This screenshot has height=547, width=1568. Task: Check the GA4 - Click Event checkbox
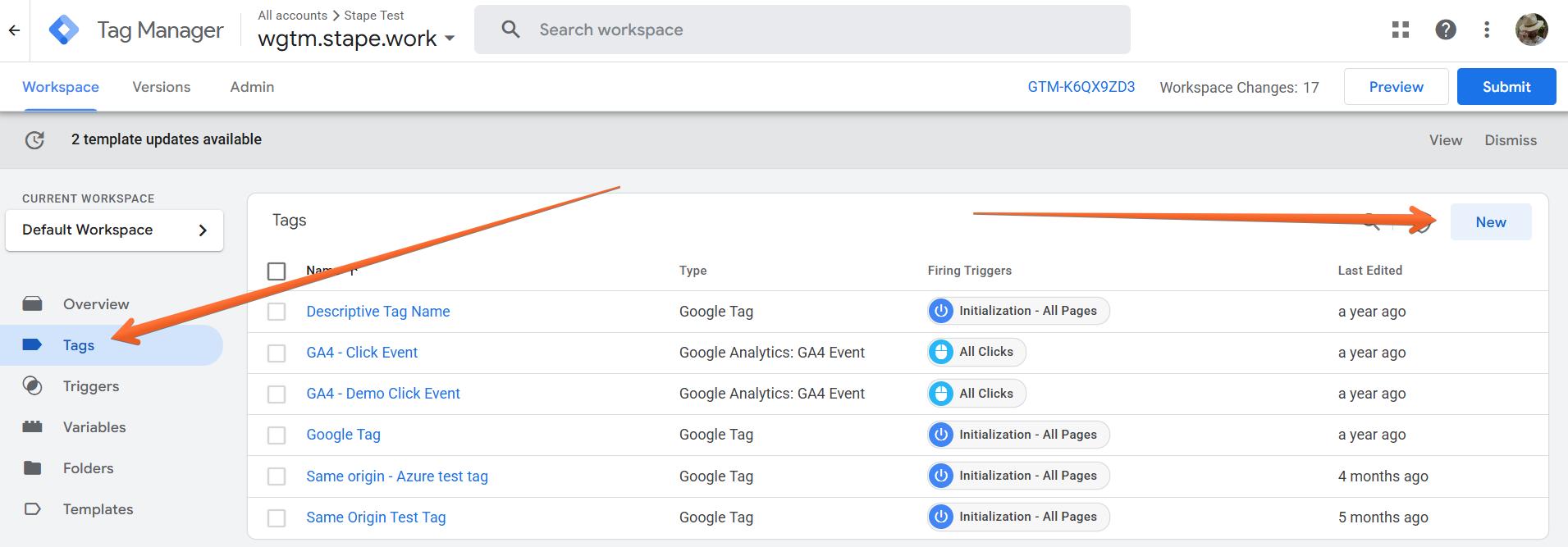point(277,353)
